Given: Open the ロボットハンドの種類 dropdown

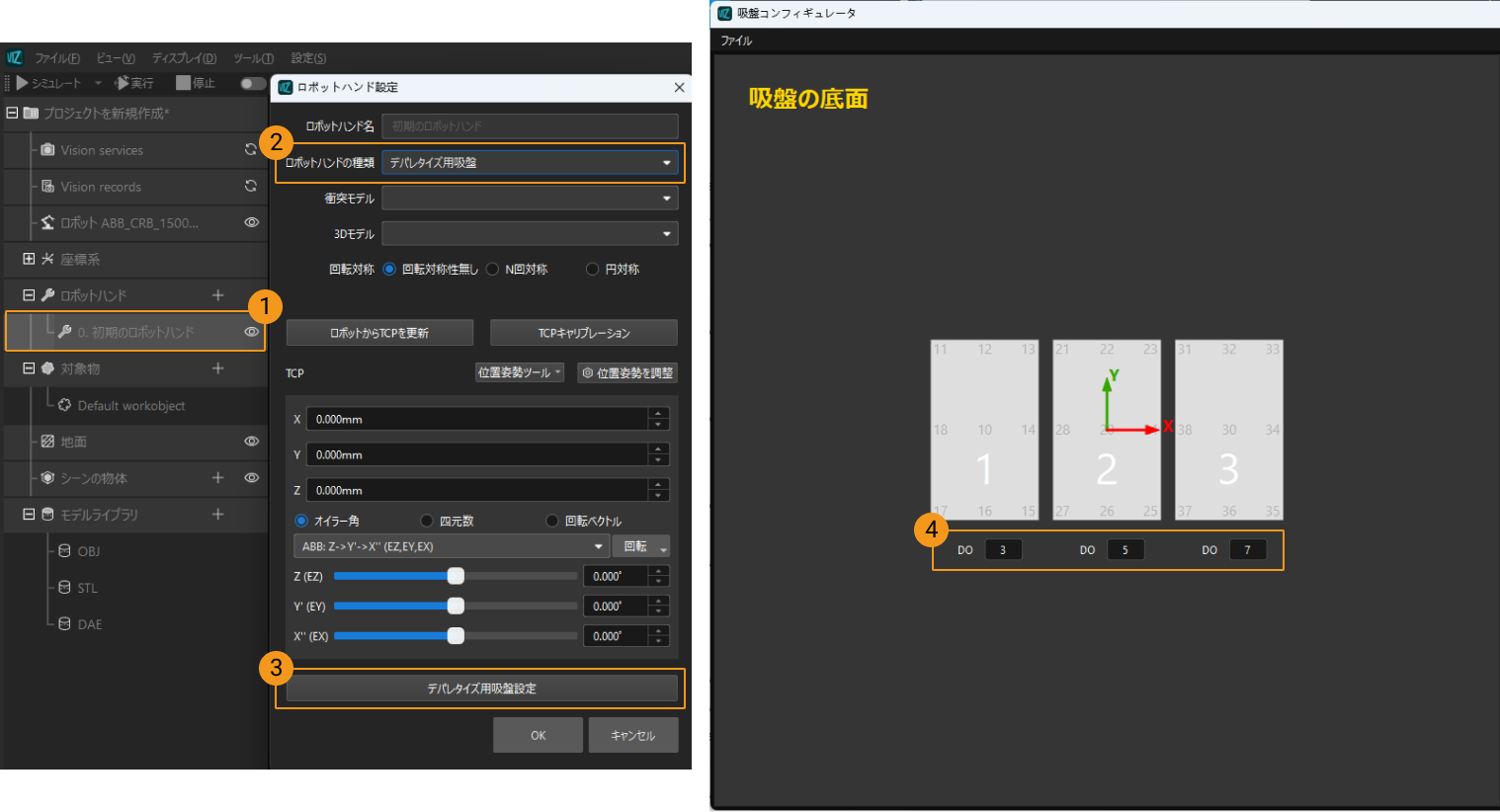Looking at the screenshot, I should [530, 163].
